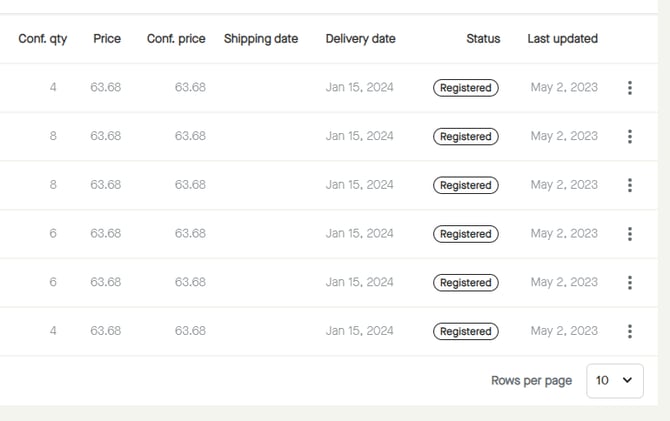Screen dimensions: 670x421
Task: Sort by the Conf. qty column header
Action: click(43, 39)
